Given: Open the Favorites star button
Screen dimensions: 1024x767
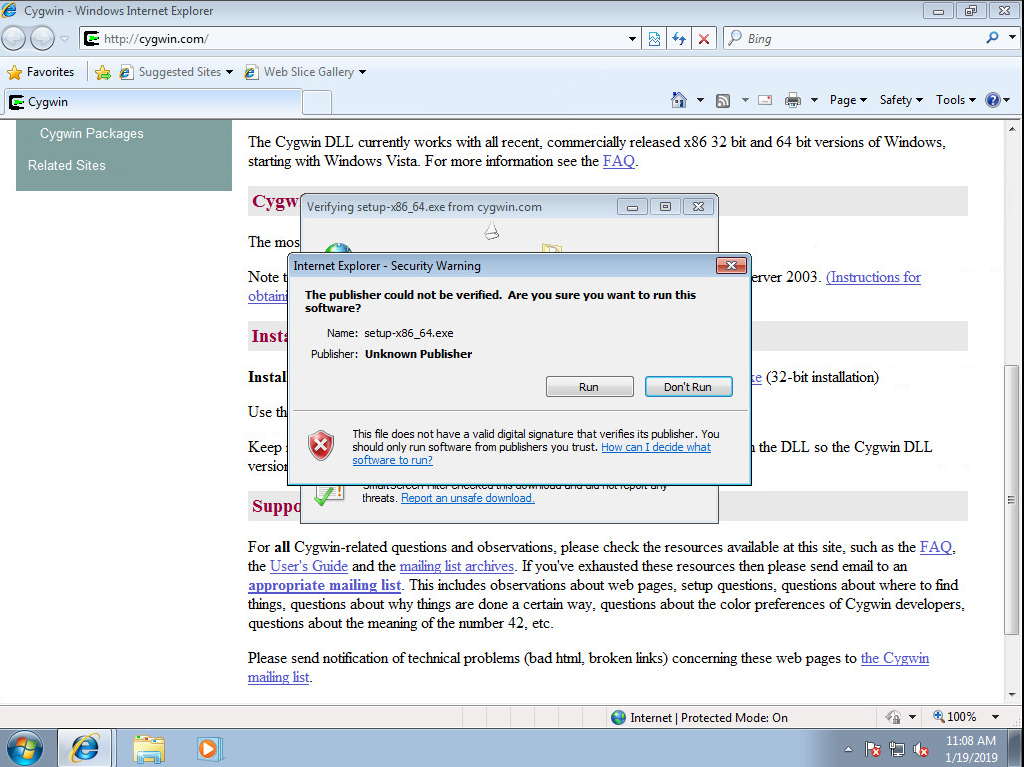Looking at the screenshot, I should coord(40,72).
